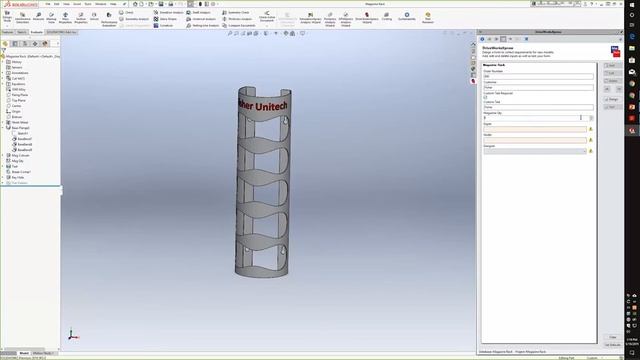Open Undercut Analysis
This screenshot has height=360, width=640.
click(x=201, y=19)
